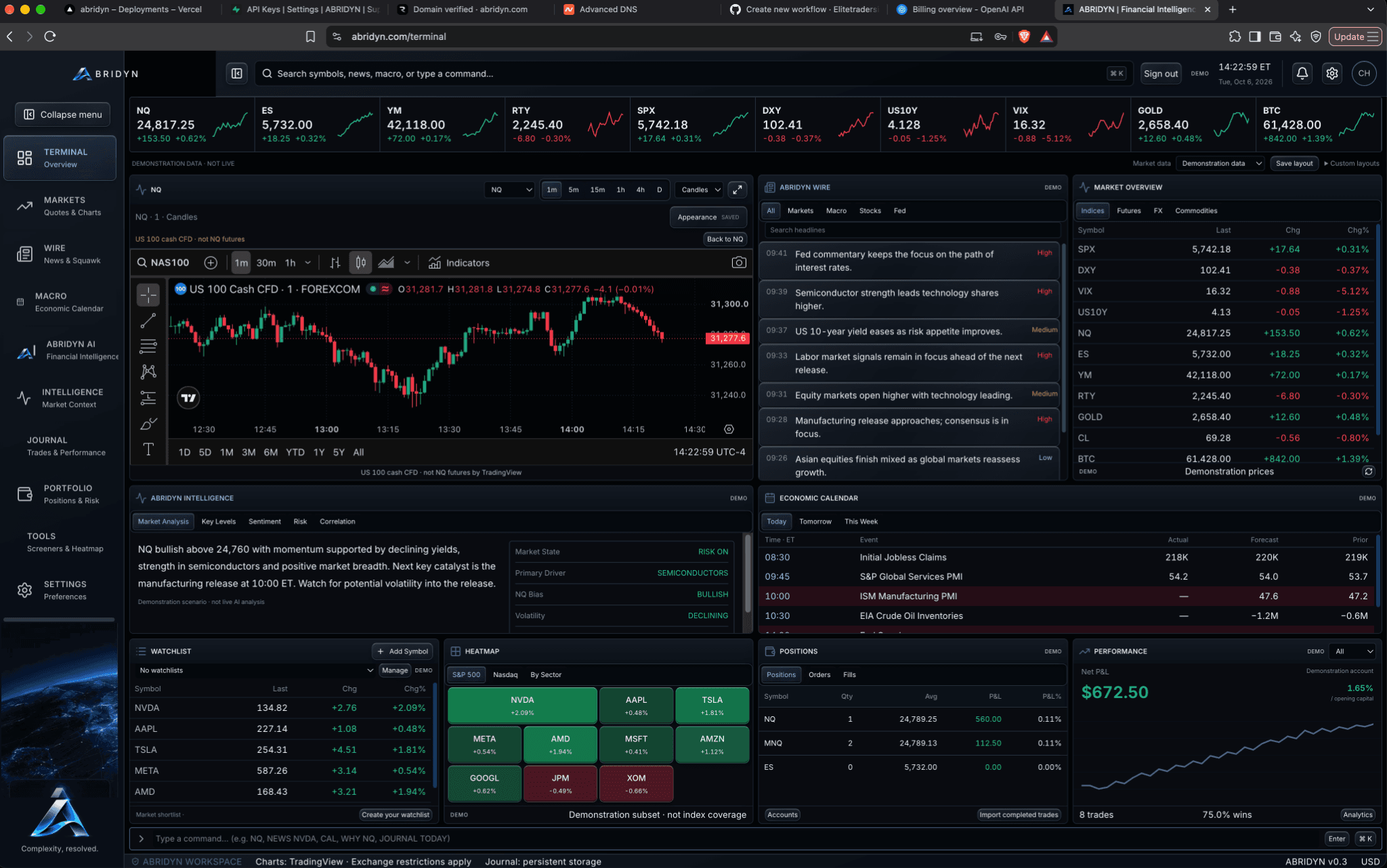Open Futures tab in Market Overview
This screenshot has height=868, width=1387.
coord(1128,211)
